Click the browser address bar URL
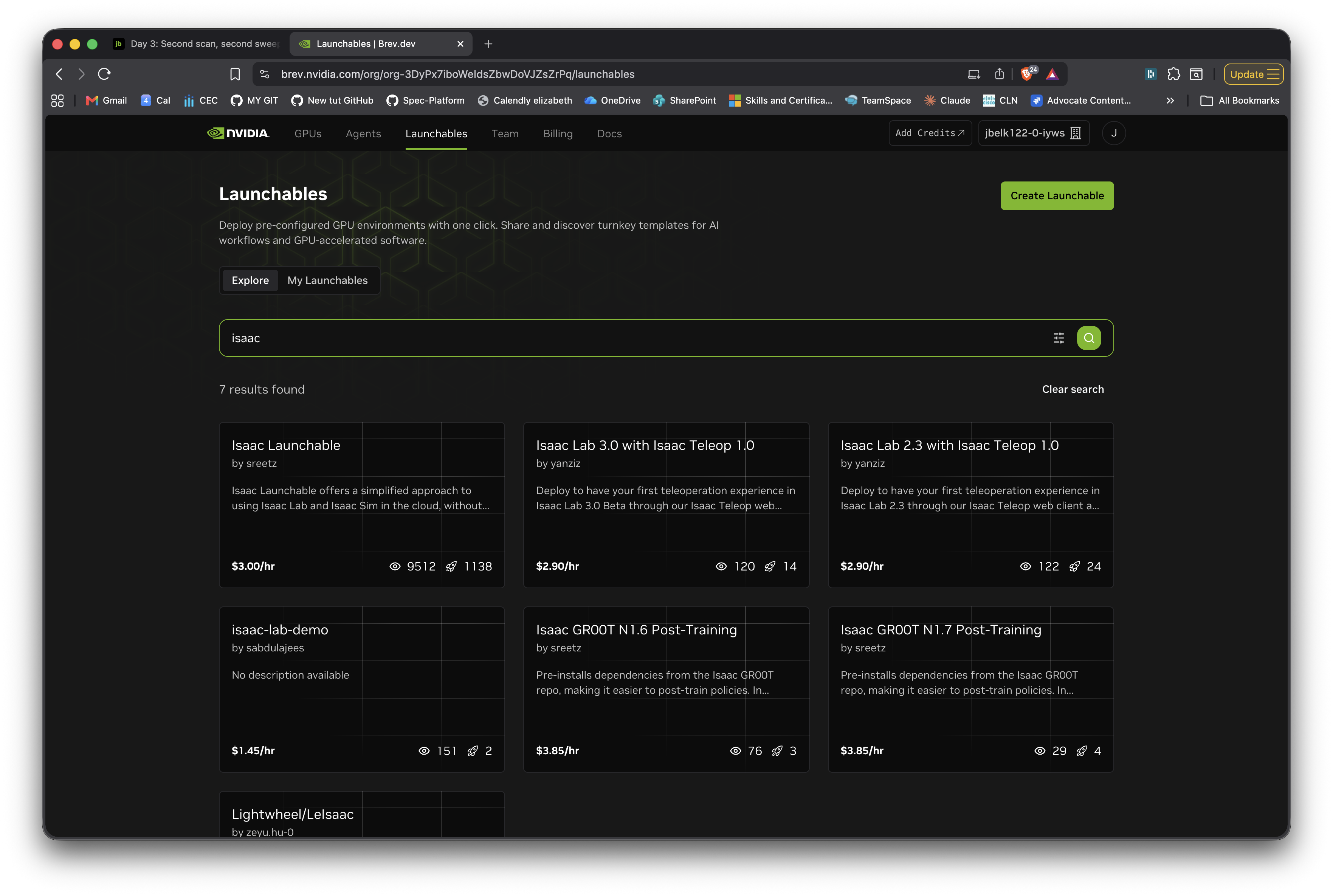Viewport: 1333px width, 896px height. click(x=458, y=74)
